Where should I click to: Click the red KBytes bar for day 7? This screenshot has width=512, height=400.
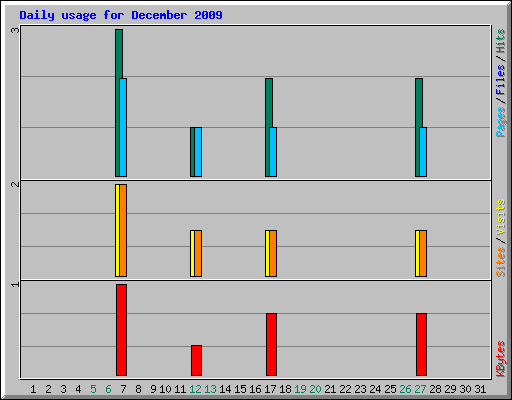(121, 330)
